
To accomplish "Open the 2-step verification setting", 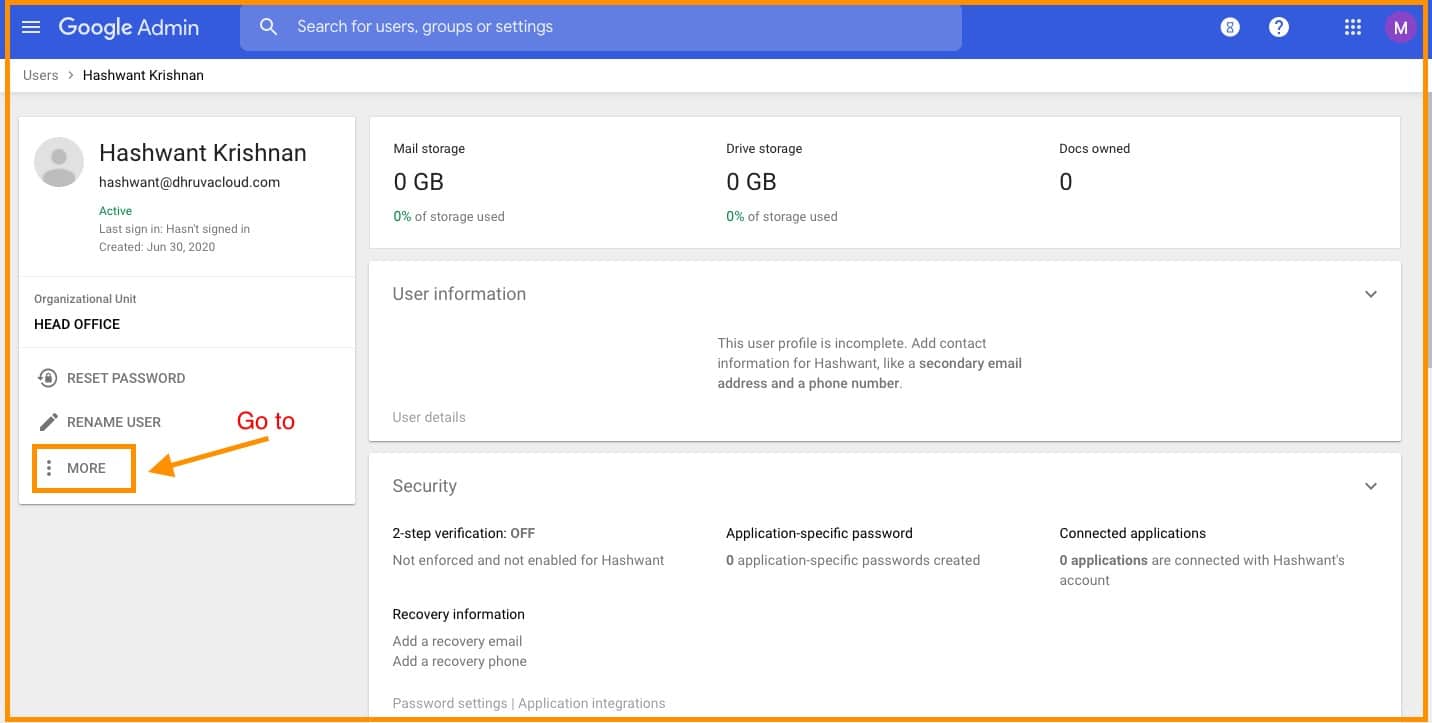I will pos(463,533).
